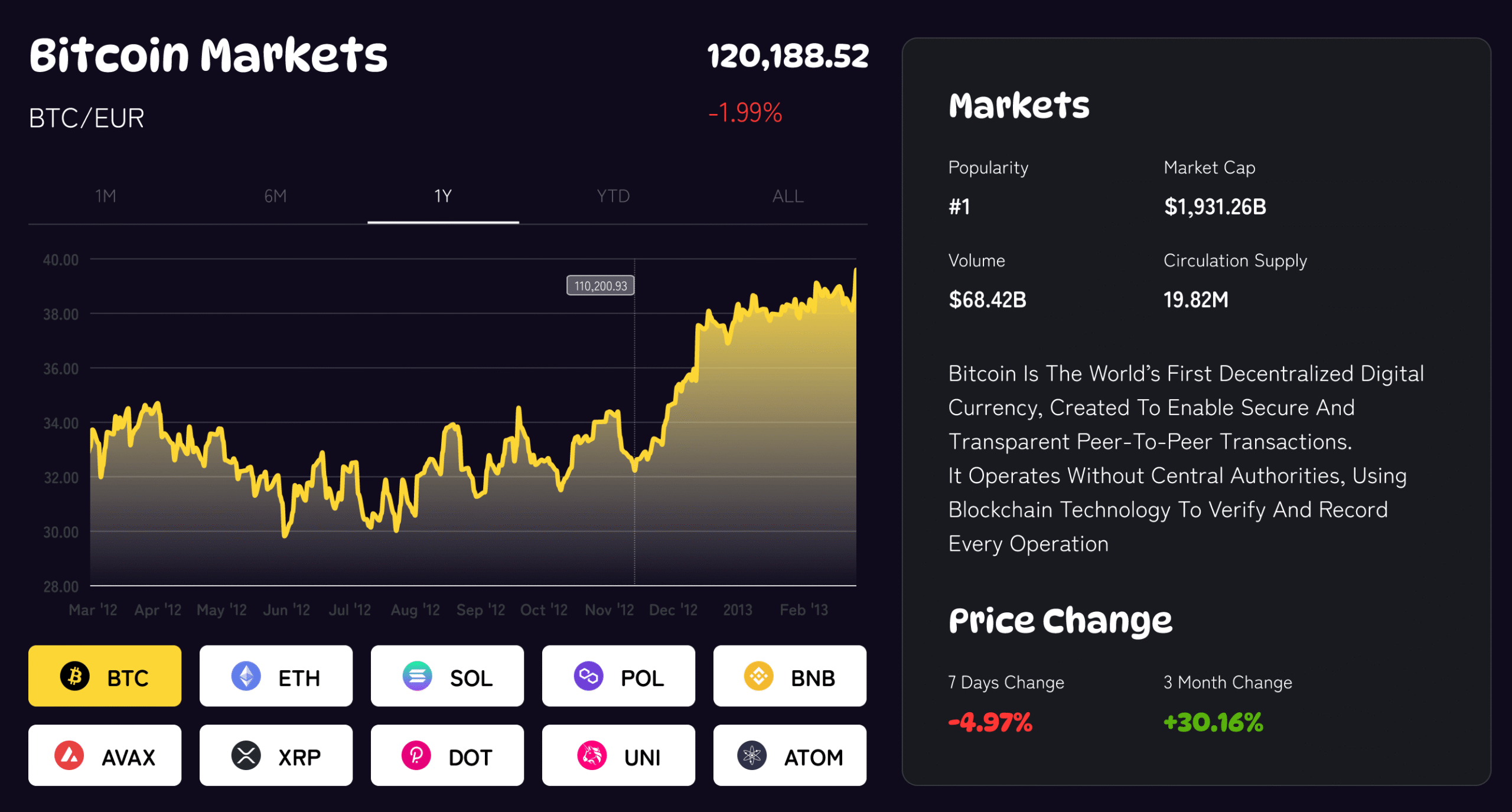This screenshot has width=1512, height=812.
Task: Click the Polkadot pink logo icon
Action: click(x=416, y=756)
